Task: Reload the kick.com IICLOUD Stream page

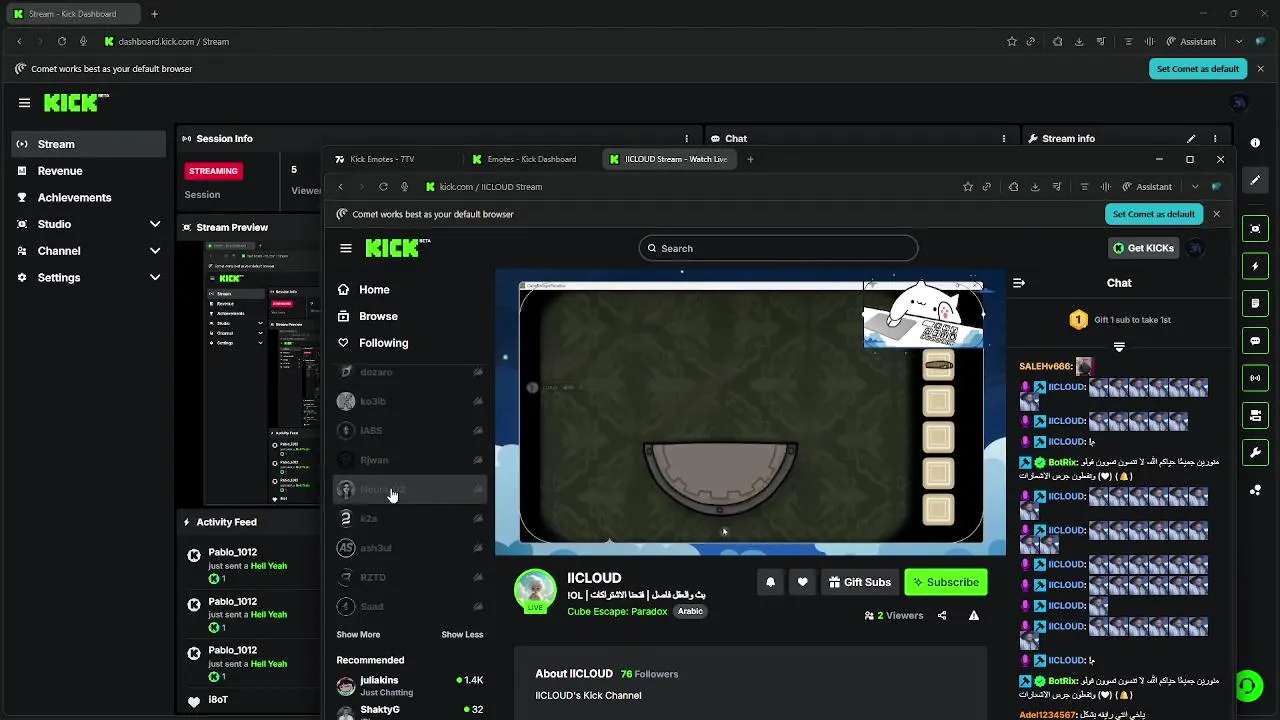Action: coord(383,187)
